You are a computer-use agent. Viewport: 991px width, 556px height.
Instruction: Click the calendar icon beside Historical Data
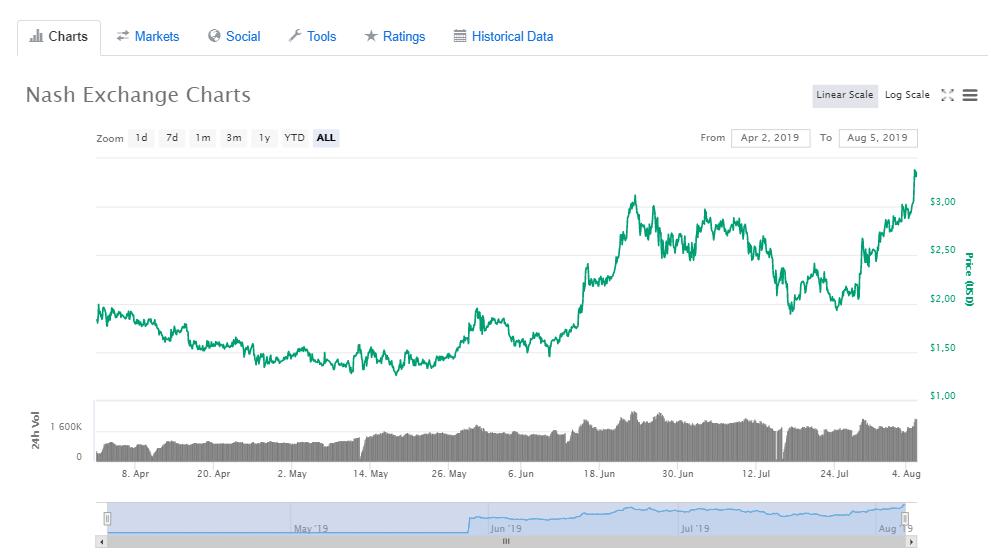point(460,36)
